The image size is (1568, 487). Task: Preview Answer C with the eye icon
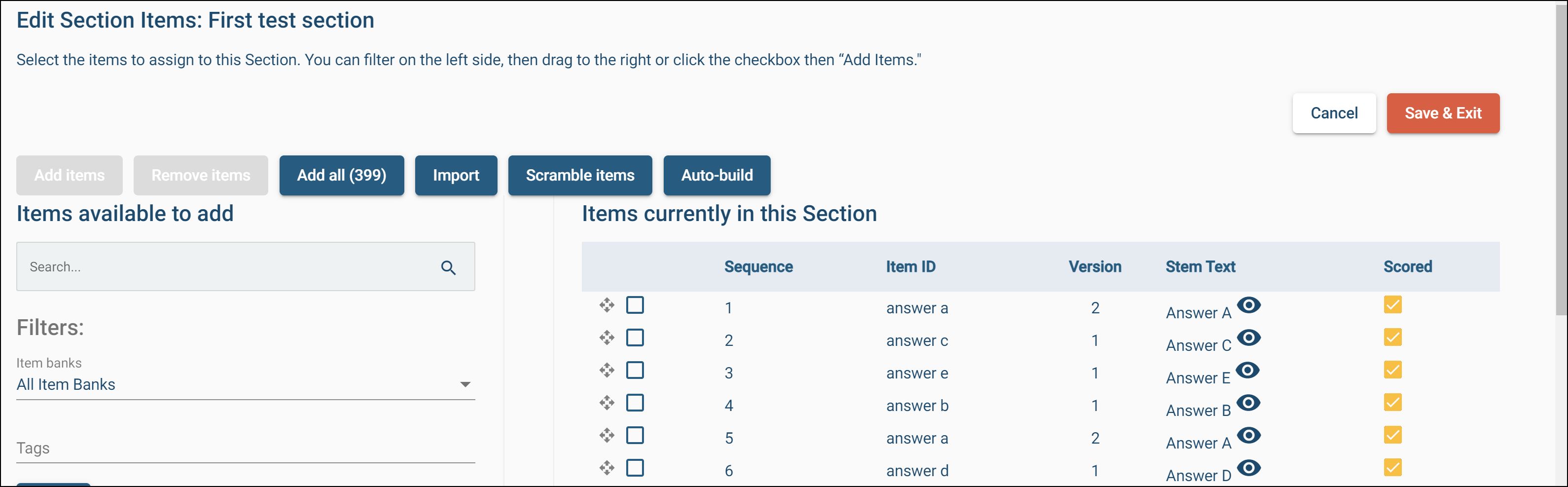1248,337
